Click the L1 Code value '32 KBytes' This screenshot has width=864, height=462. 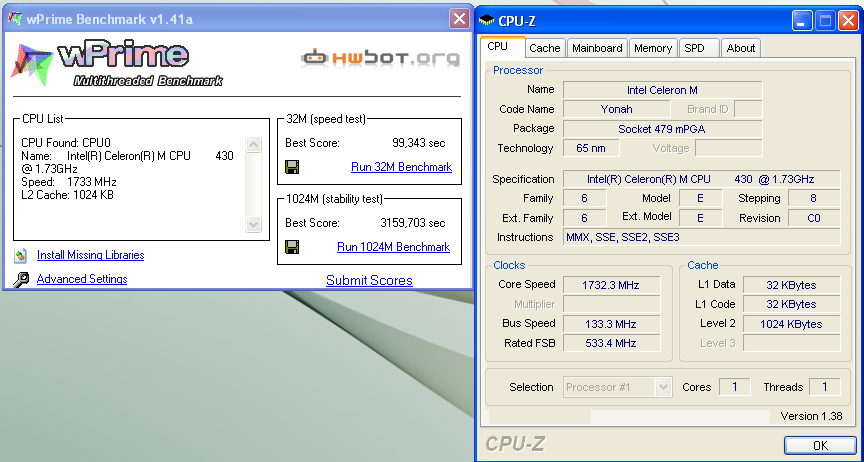pos(791,304)
